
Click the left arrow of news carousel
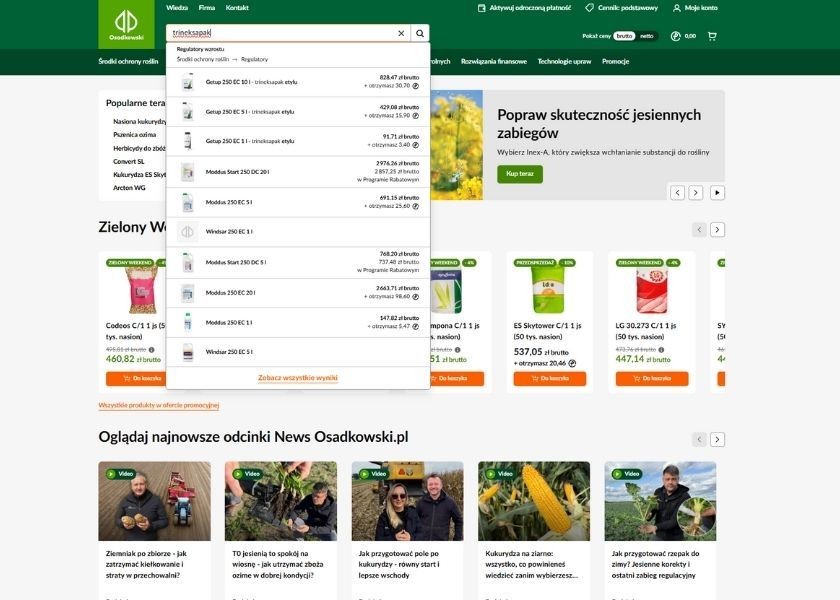pyautogui.click(x=697, y=437)
